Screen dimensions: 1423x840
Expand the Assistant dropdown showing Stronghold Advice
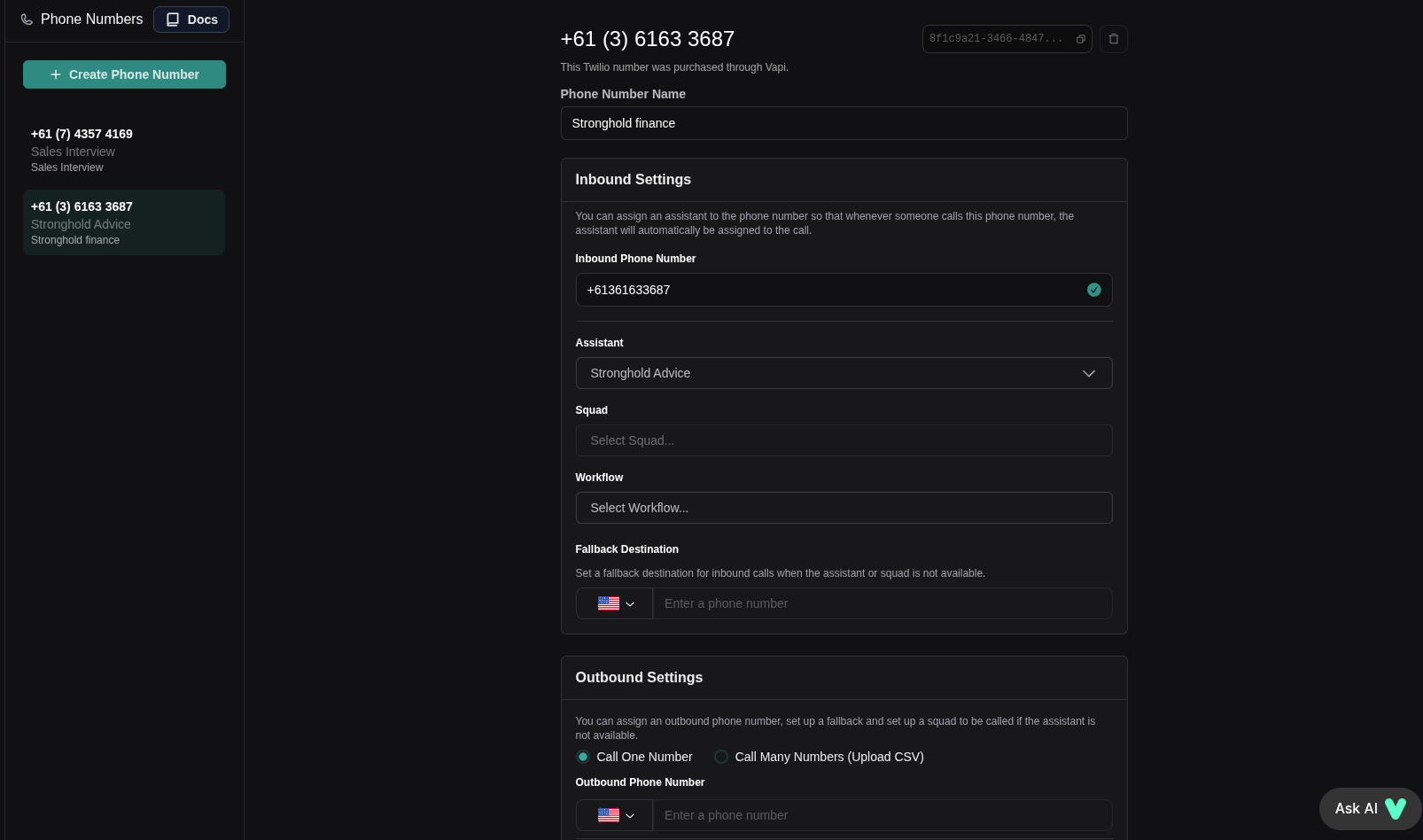844,373
